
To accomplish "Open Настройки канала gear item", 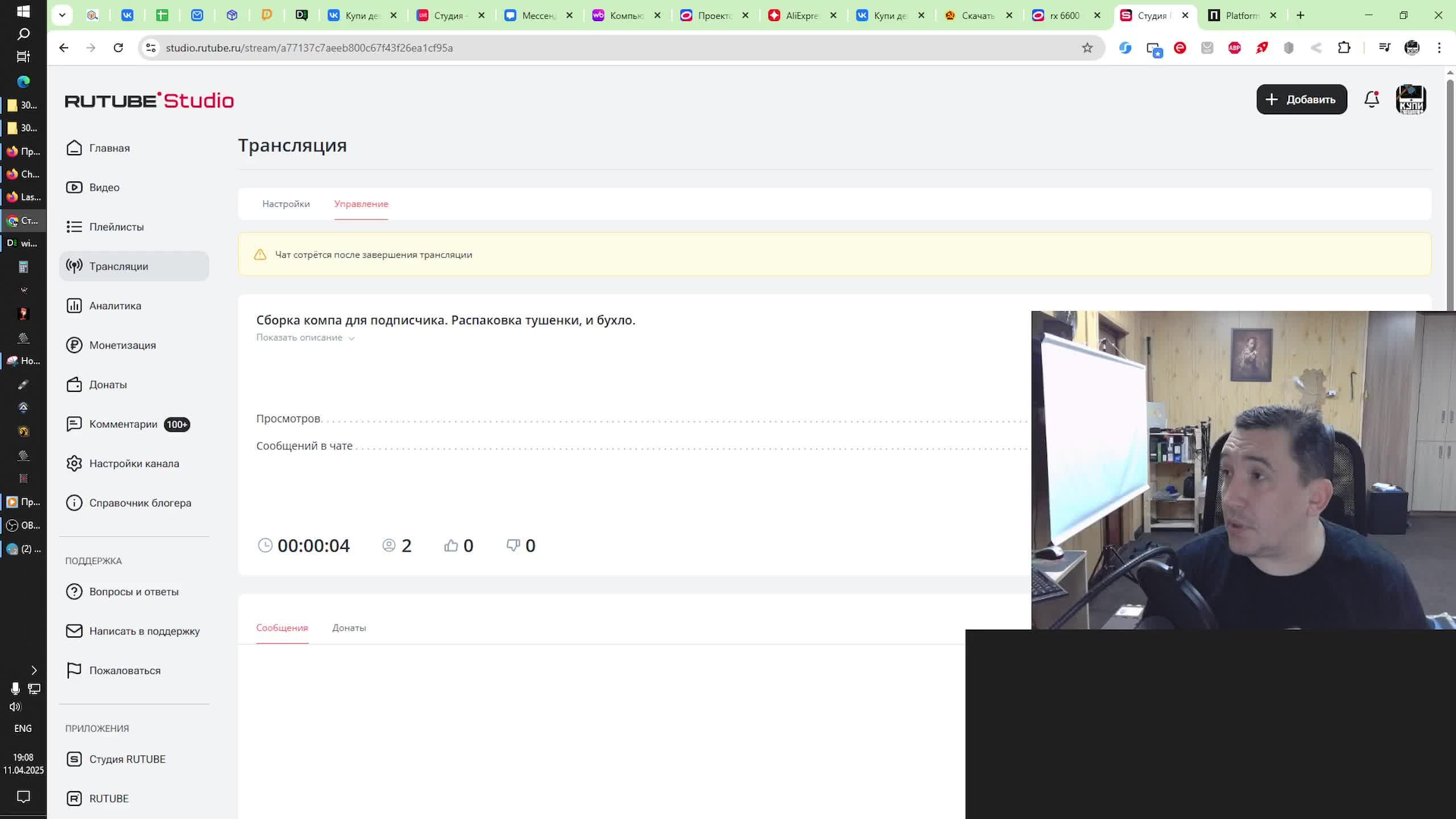I will pyautogui.click(x=134, y=464).
